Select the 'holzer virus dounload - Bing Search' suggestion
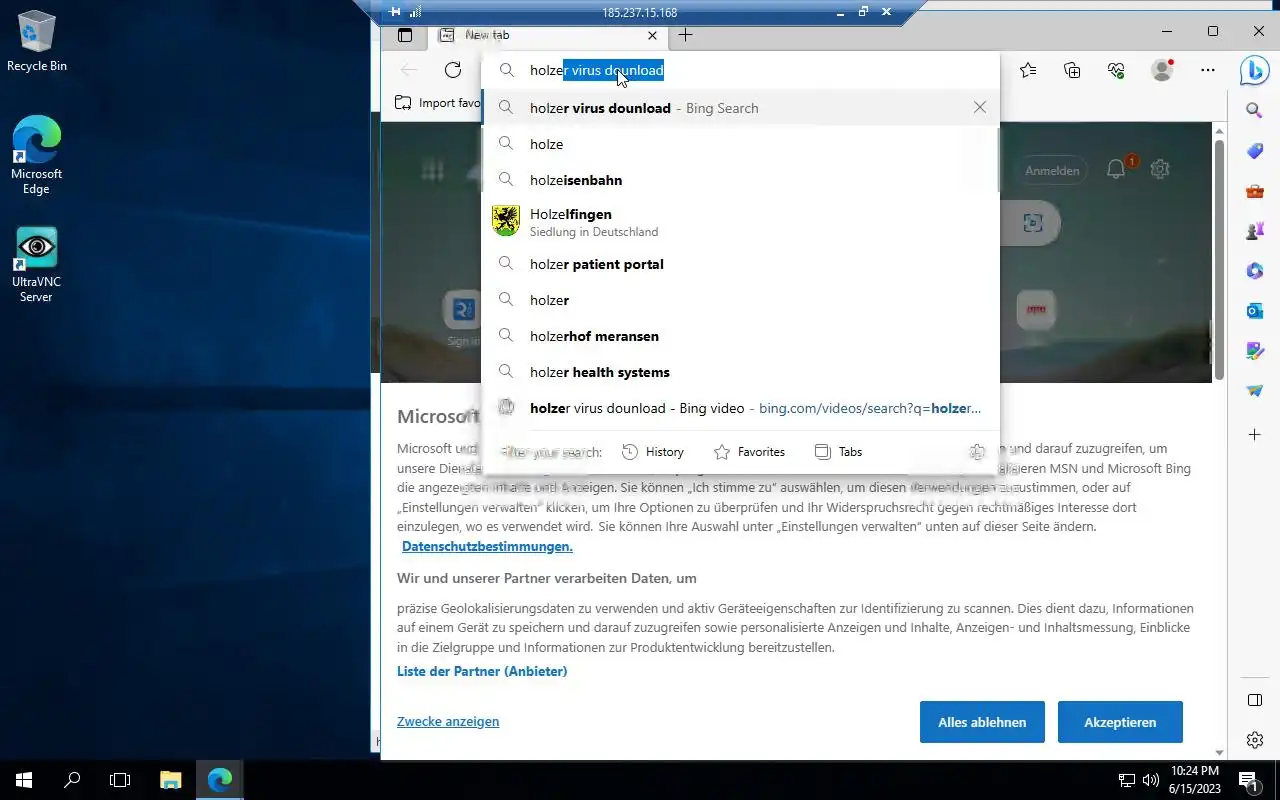The width and height of the screenshot is (1280, 800). pyautogui.click(x=740, y=108)
